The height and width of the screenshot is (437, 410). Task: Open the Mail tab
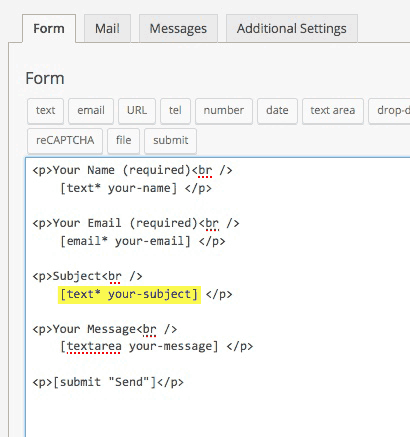107,28
